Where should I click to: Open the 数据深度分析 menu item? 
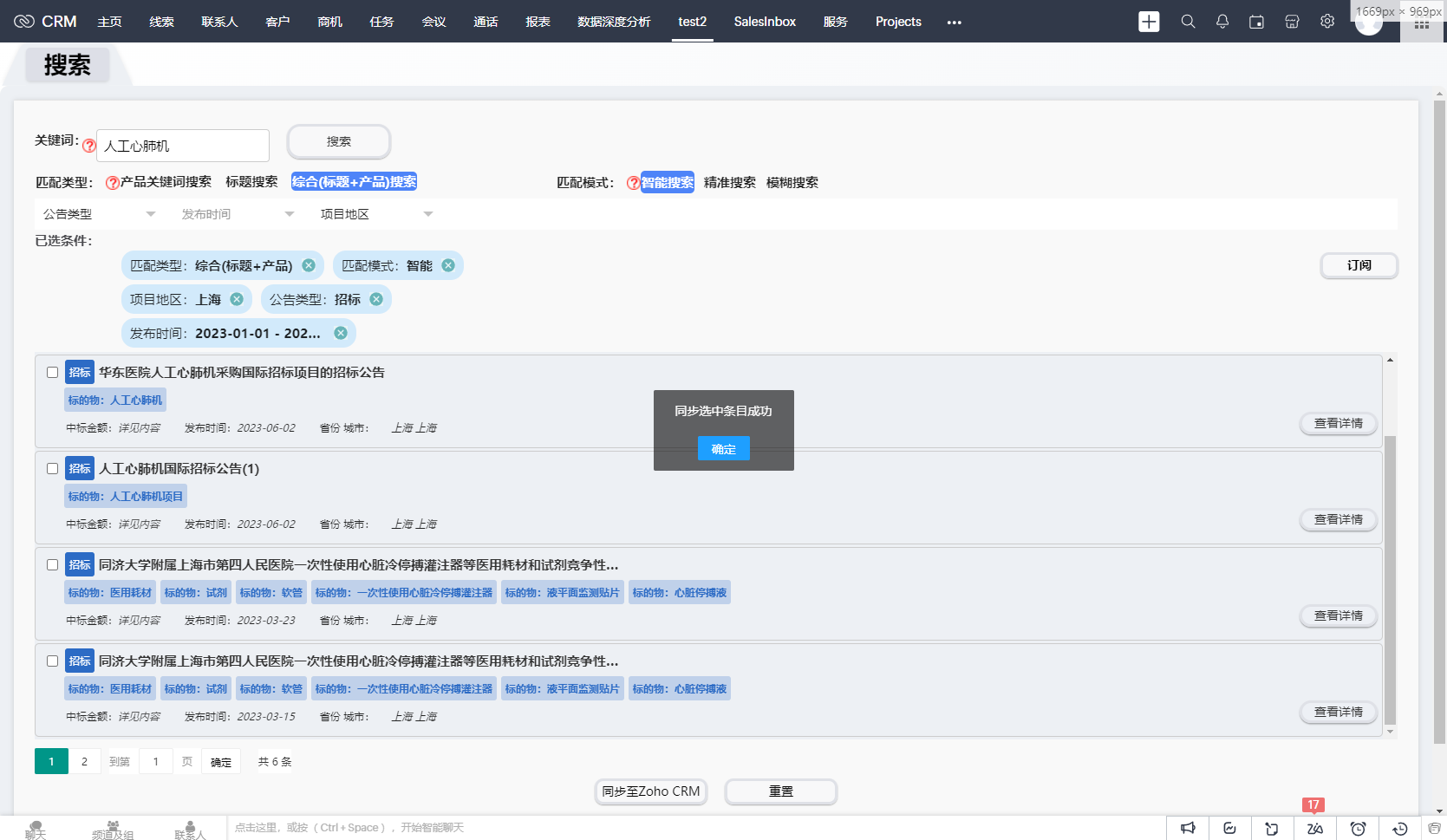[x=613, y=22]
